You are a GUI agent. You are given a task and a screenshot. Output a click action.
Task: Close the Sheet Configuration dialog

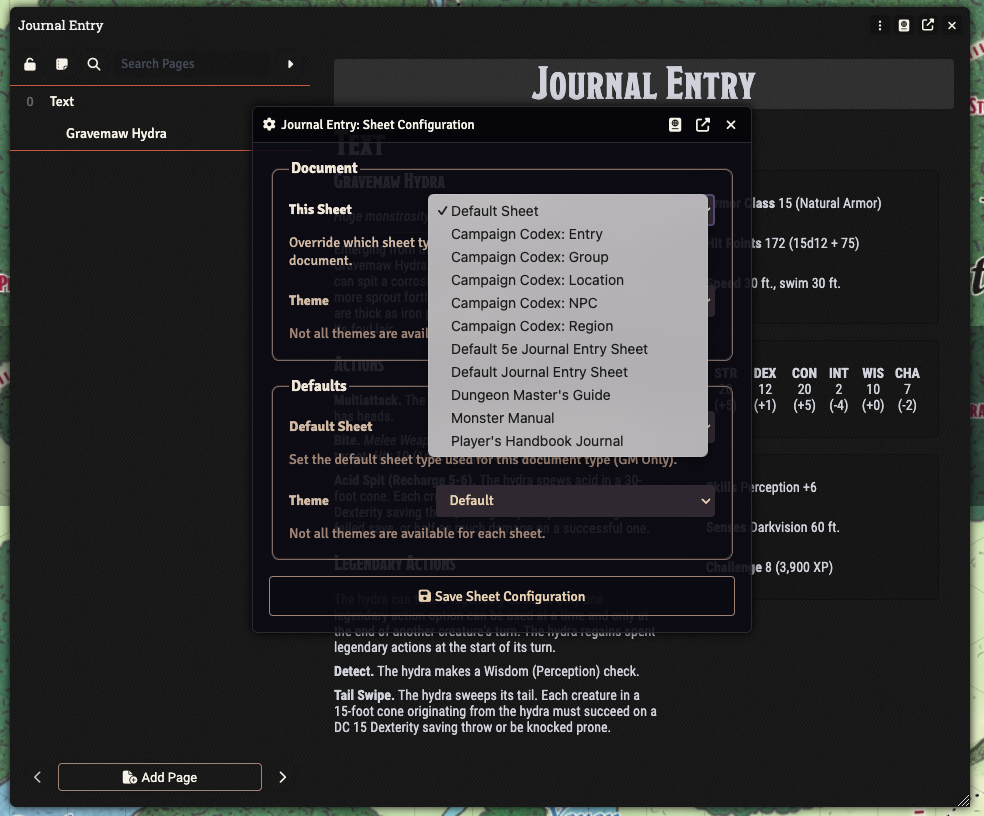tap(731, 125)
